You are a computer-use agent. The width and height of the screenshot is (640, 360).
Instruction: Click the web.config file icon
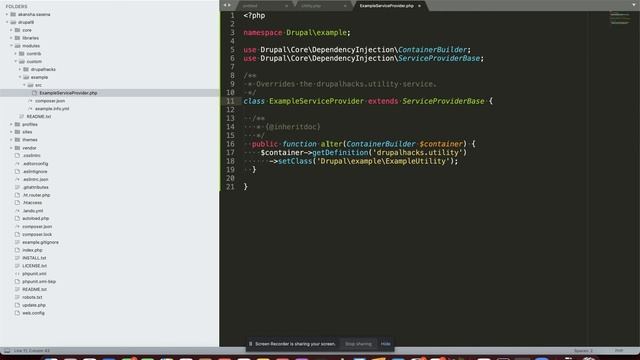point(17,313)
